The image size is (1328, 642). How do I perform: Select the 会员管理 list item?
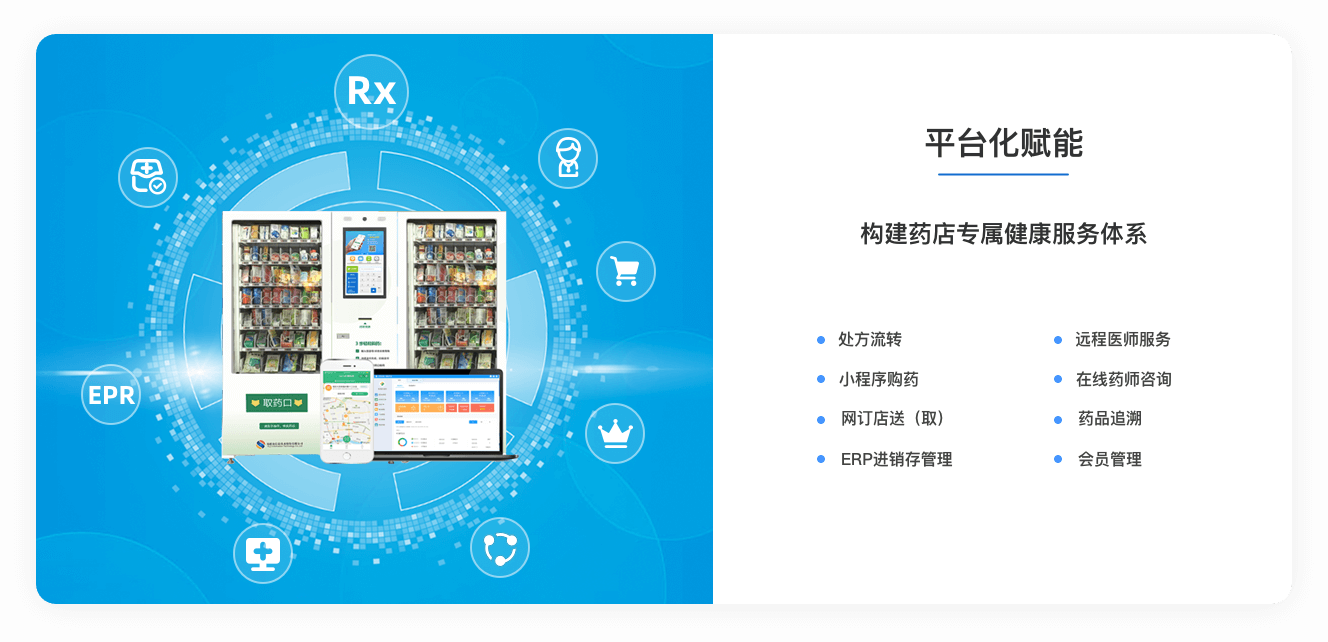pyautogui.click(x=1109, y=460)
